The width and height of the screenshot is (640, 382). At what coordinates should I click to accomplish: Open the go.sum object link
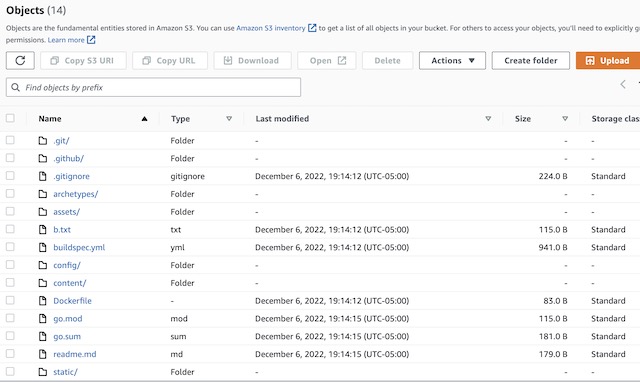pos(67,336)
